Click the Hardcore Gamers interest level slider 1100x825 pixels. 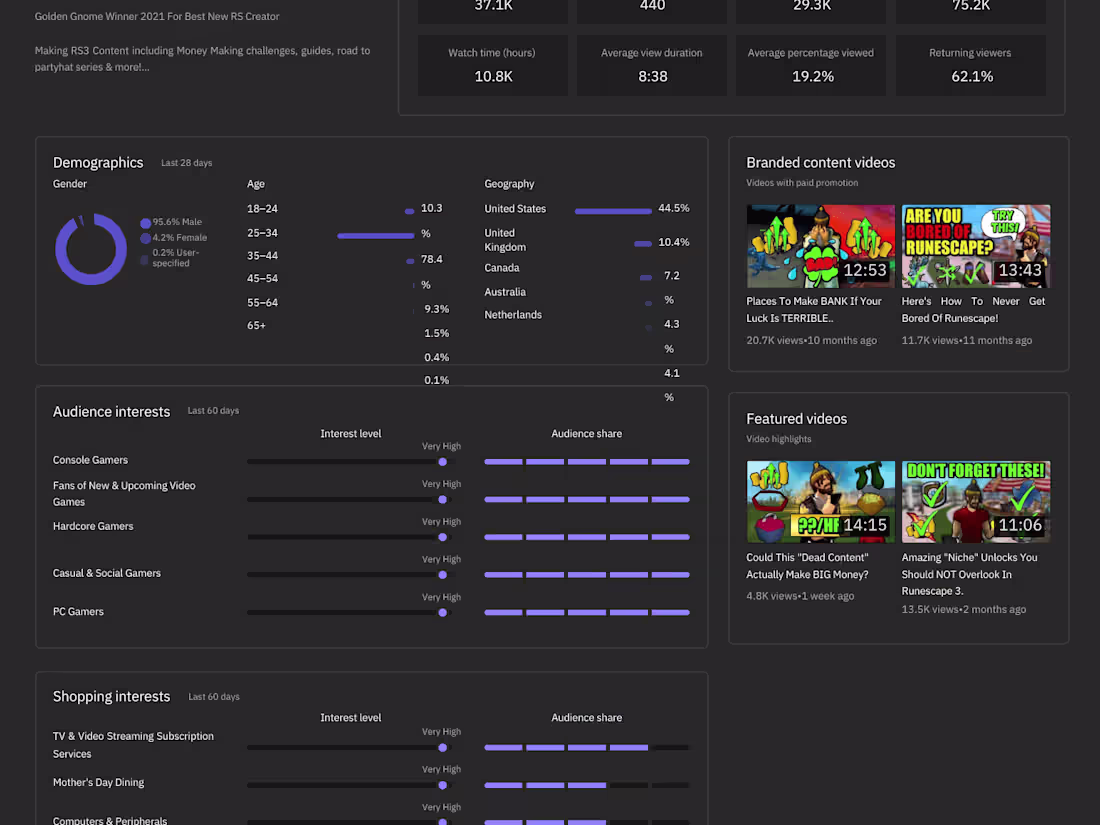pos(351,537)
